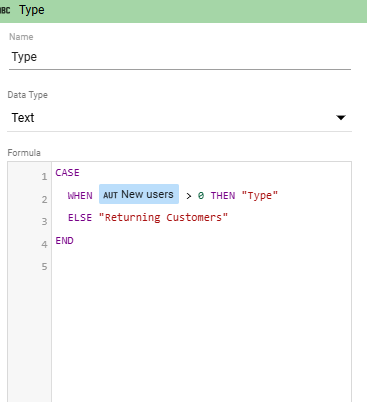Click the "Type" string literal in formula
This screenshot has height=402, width=367.
[260, 196]
